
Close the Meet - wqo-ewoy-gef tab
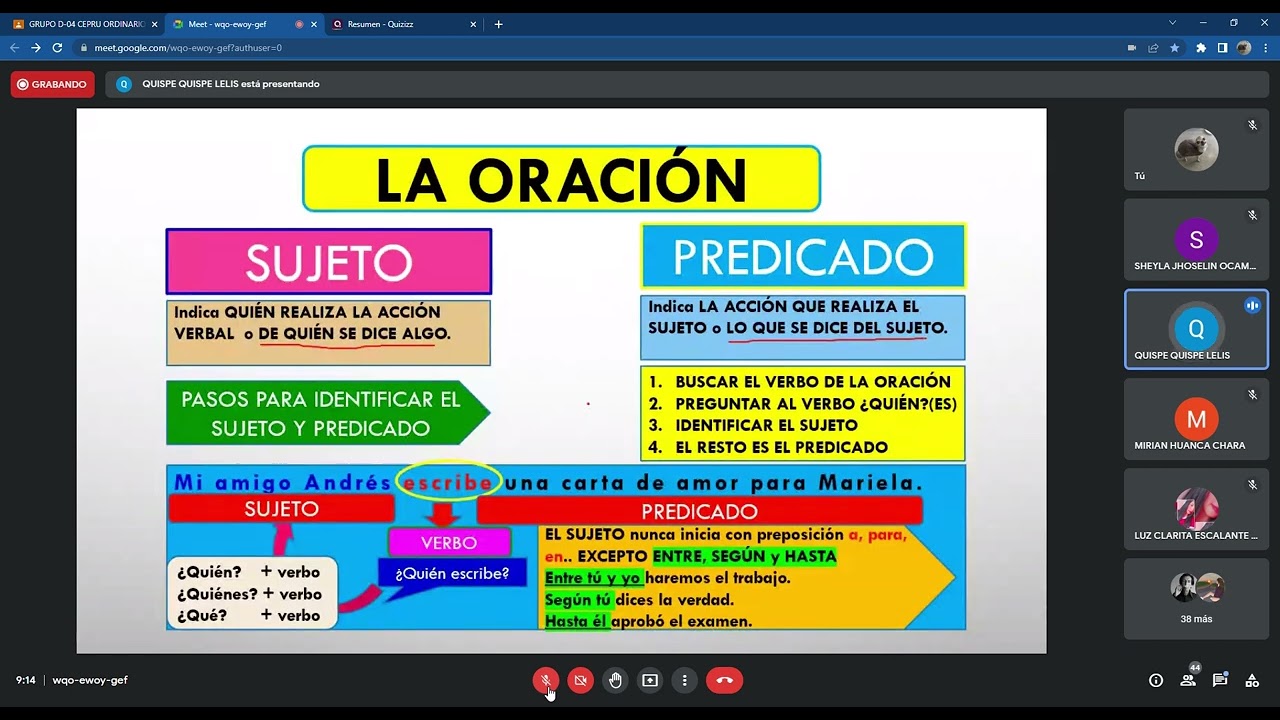tap(314, 24)
